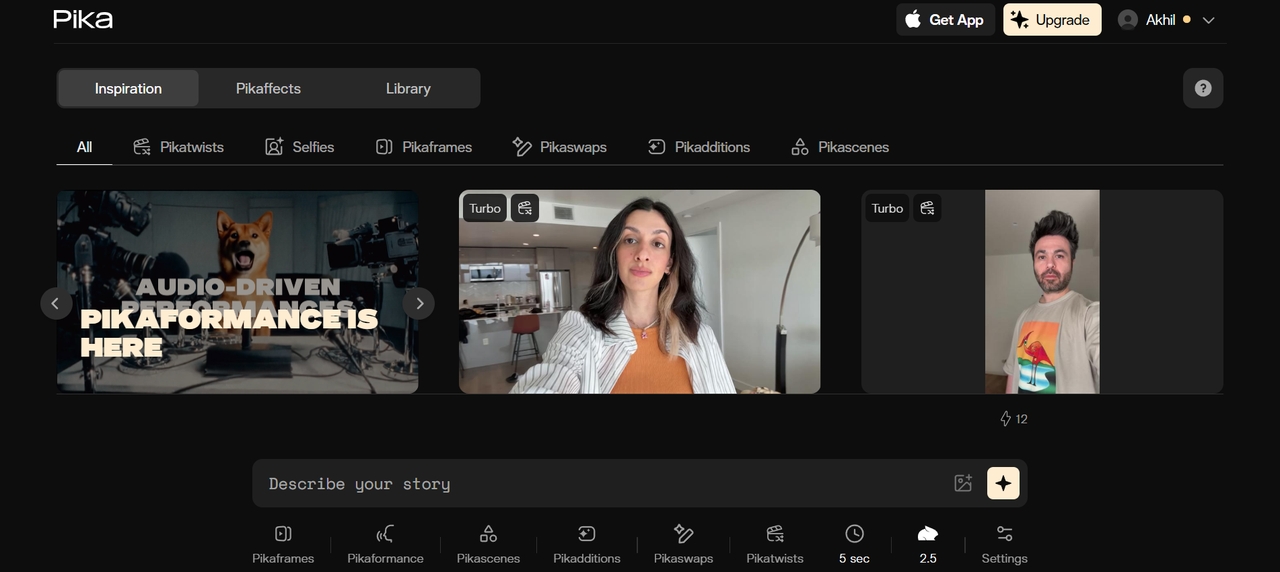This screenshot has width=1280, height=572.
Task: Filter by Pikascenes category
Action: (839, 147)
